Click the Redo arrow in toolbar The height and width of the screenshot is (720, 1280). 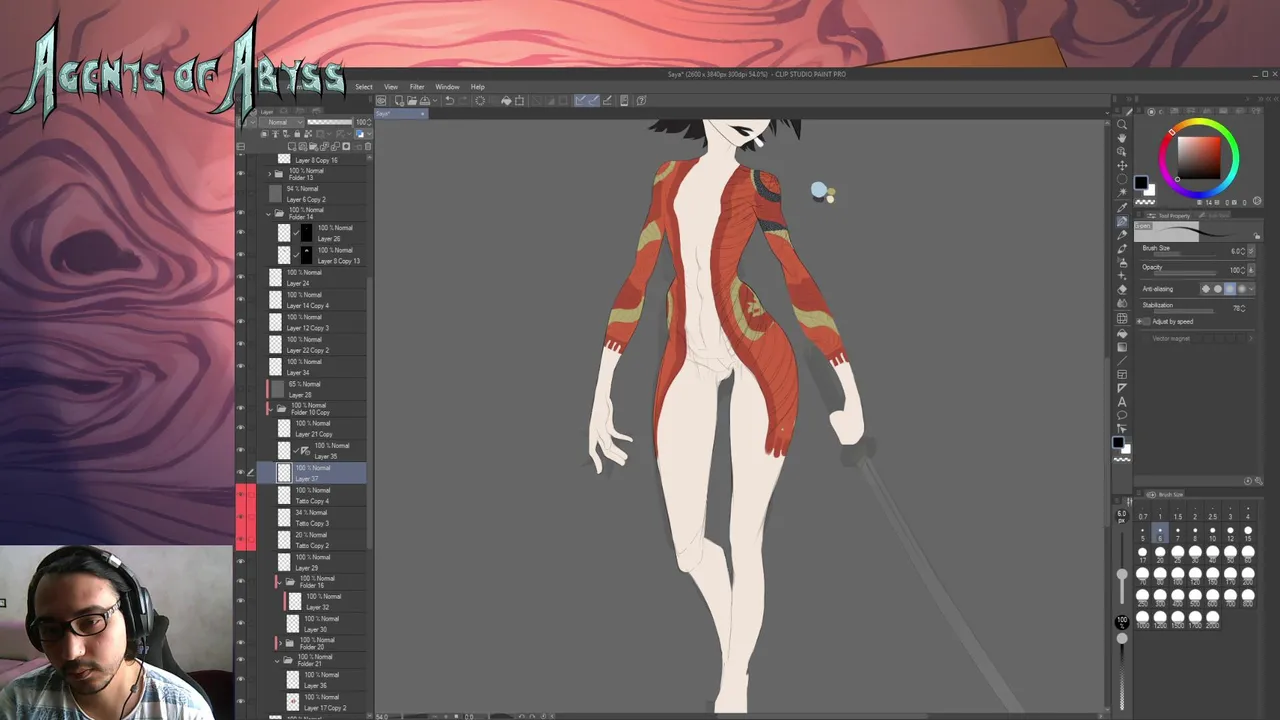tap(463, 101)
